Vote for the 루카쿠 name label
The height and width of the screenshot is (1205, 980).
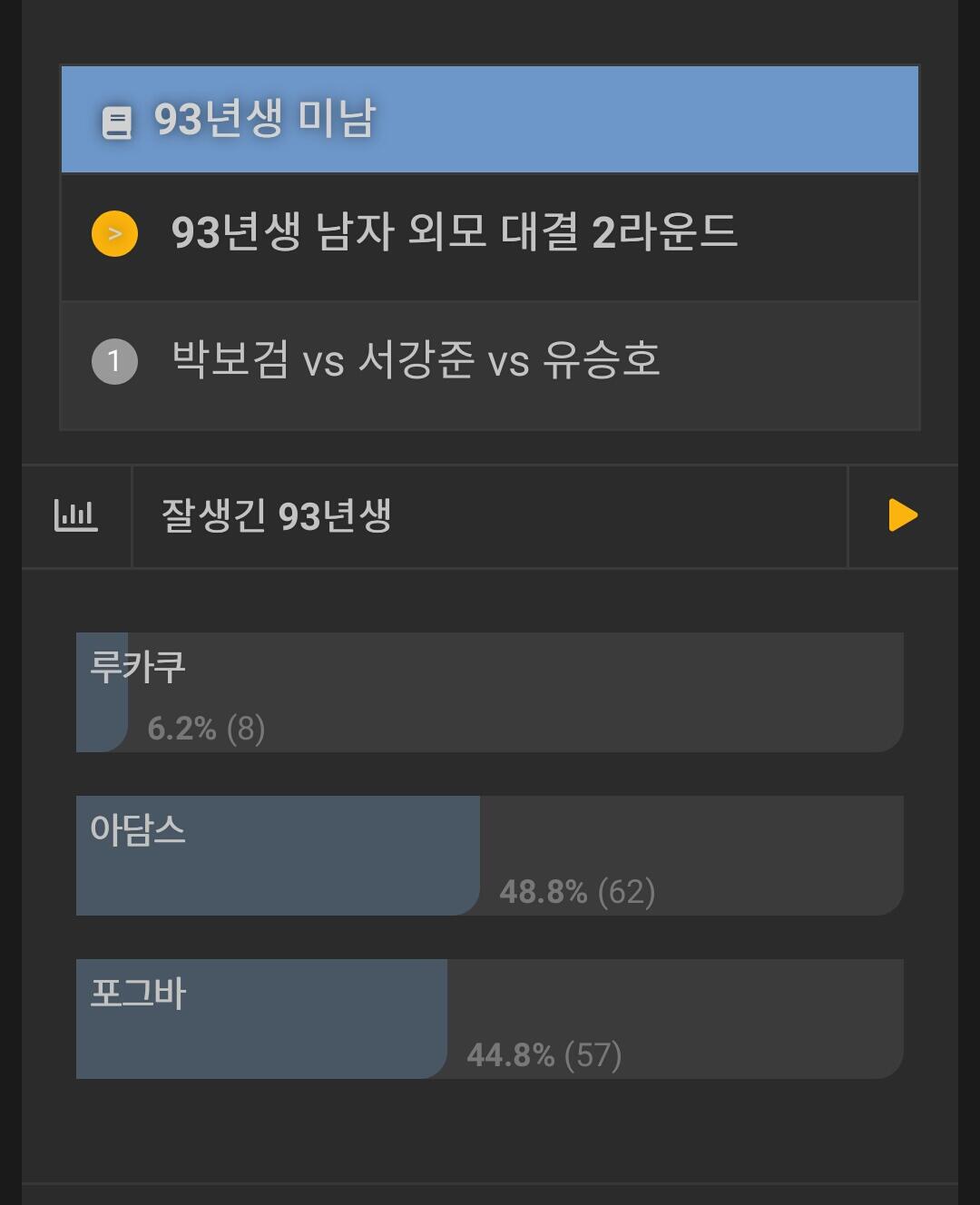click(138, 667)
